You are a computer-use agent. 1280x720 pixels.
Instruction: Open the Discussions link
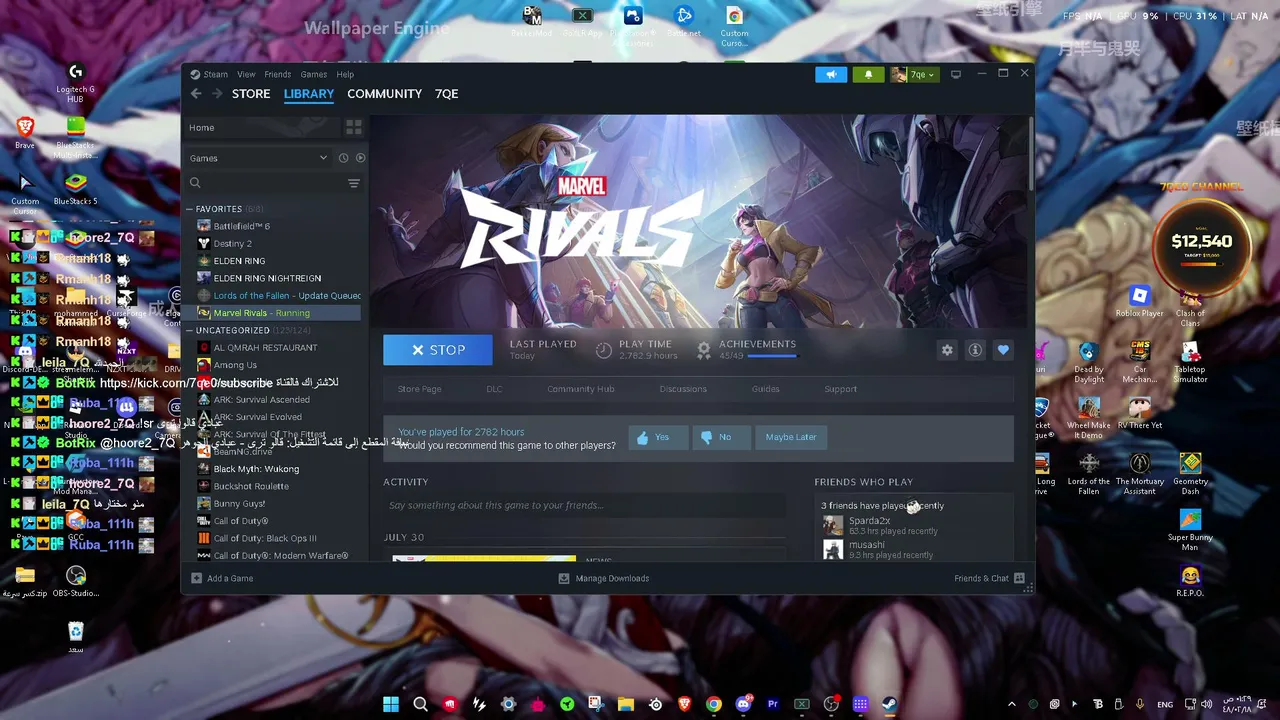pos(683,389)
